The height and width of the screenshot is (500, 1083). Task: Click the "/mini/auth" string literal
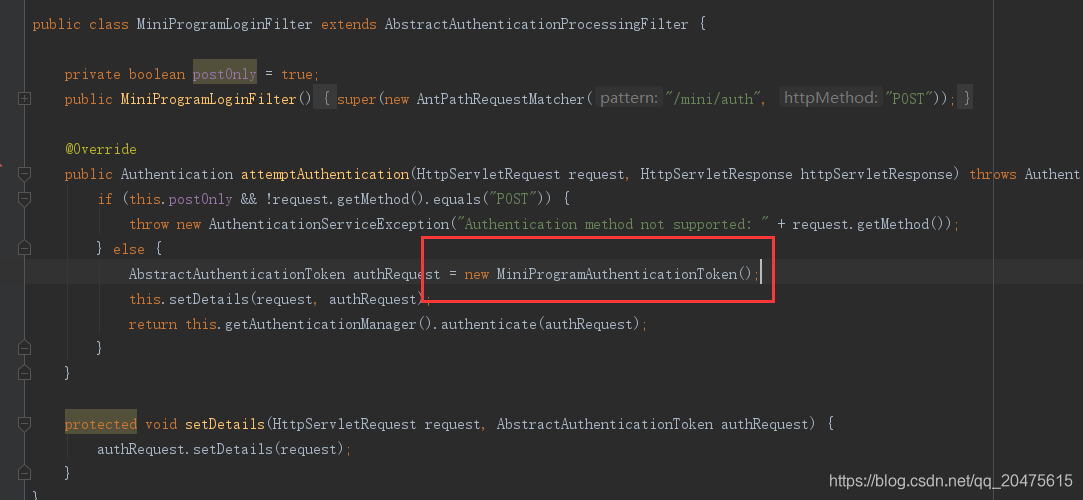point(713,99)
